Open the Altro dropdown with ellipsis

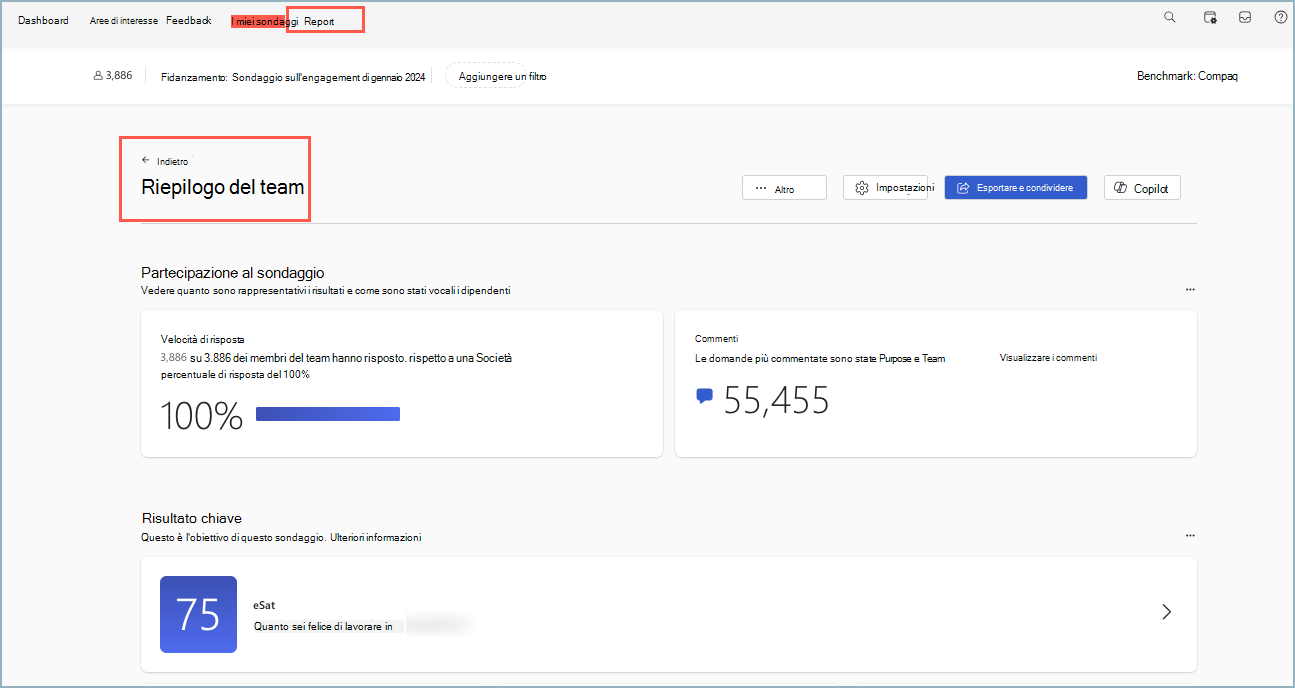(784, 187)
